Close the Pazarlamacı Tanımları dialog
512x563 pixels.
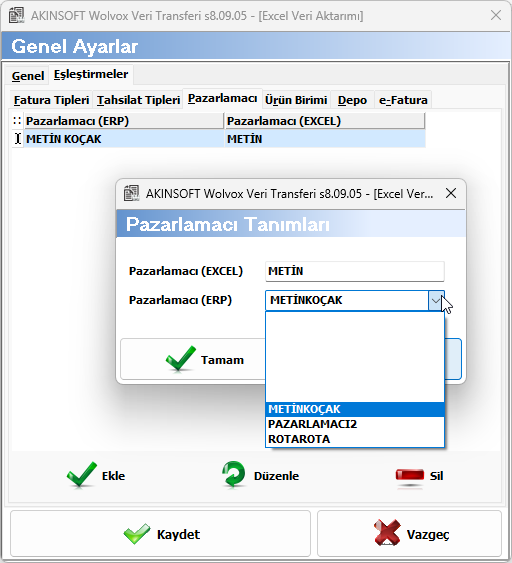coord(451,193)
